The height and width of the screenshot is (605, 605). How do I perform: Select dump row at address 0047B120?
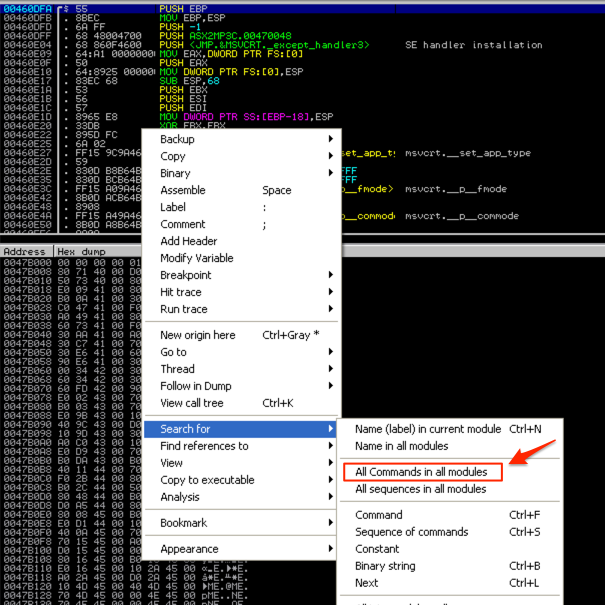pyautogui.click(x=127, y=586)
